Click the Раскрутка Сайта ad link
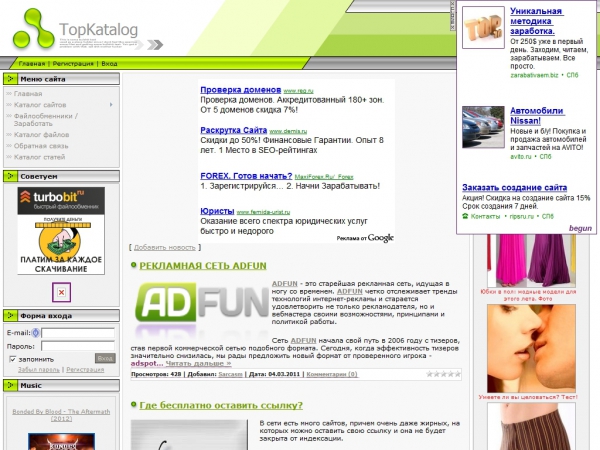Screen dimensions: 600x450 [233, 130]
